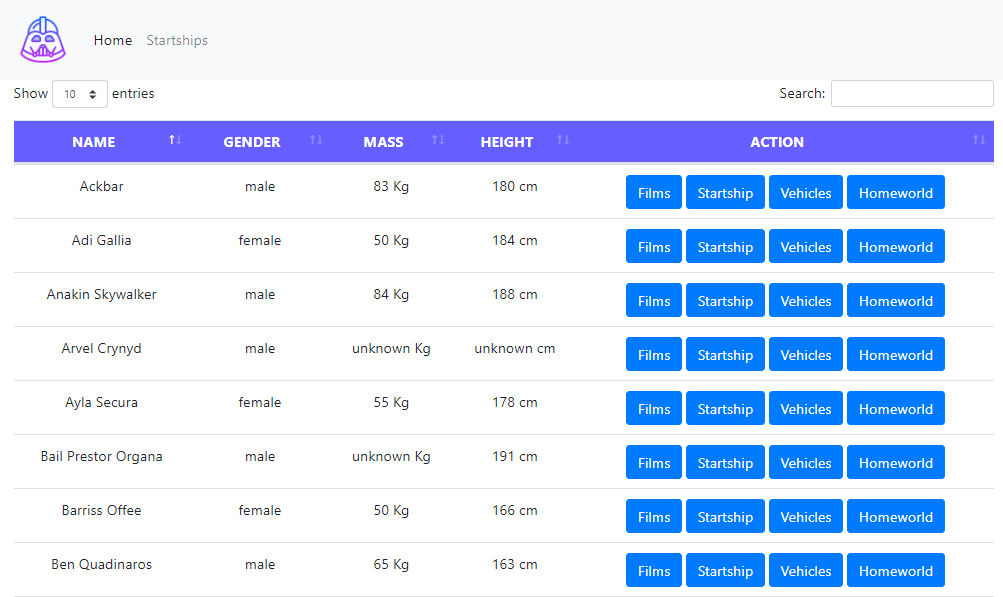This screenshot has height=597, width=1003.
Task: Show Startship for Arvel Crynyd
Action: pos(724,354)
